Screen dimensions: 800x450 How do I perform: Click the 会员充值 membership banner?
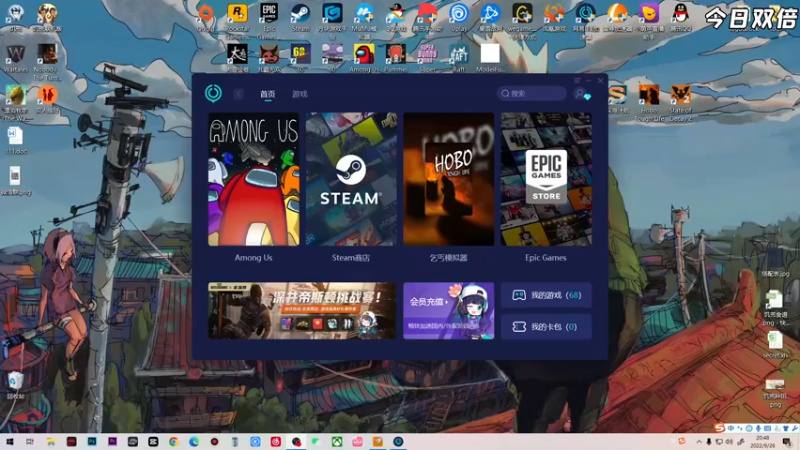(x=448, y=311)
